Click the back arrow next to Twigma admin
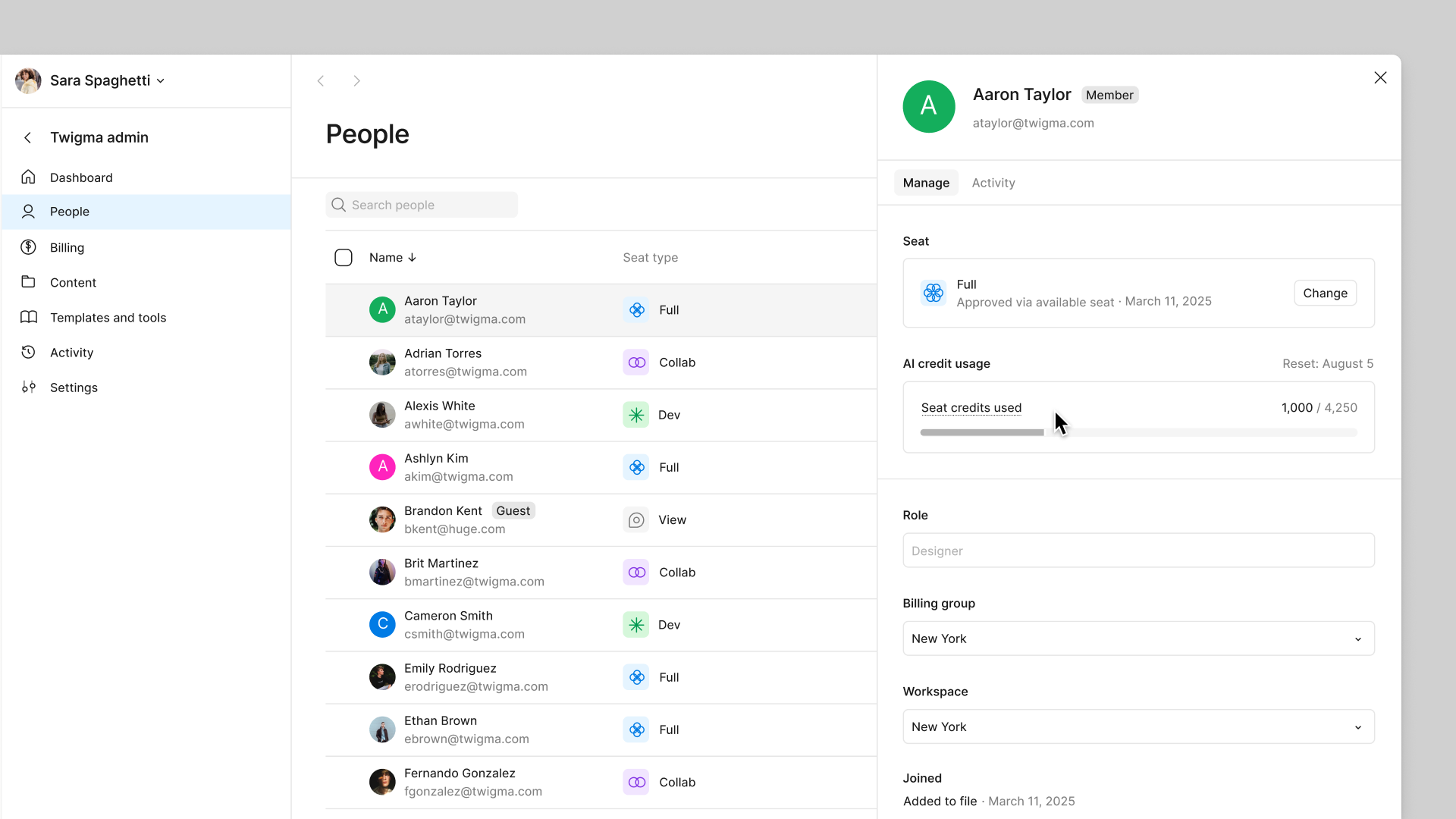 (27, 137)
